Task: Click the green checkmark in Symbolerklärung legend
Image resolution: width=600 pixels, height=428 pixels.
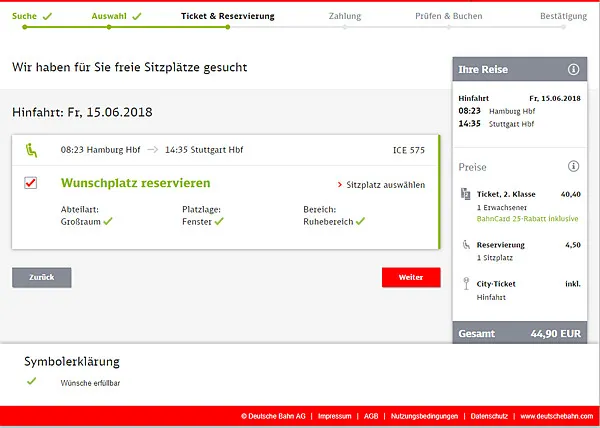Action: pyautogui.click(x=32, y=381)
